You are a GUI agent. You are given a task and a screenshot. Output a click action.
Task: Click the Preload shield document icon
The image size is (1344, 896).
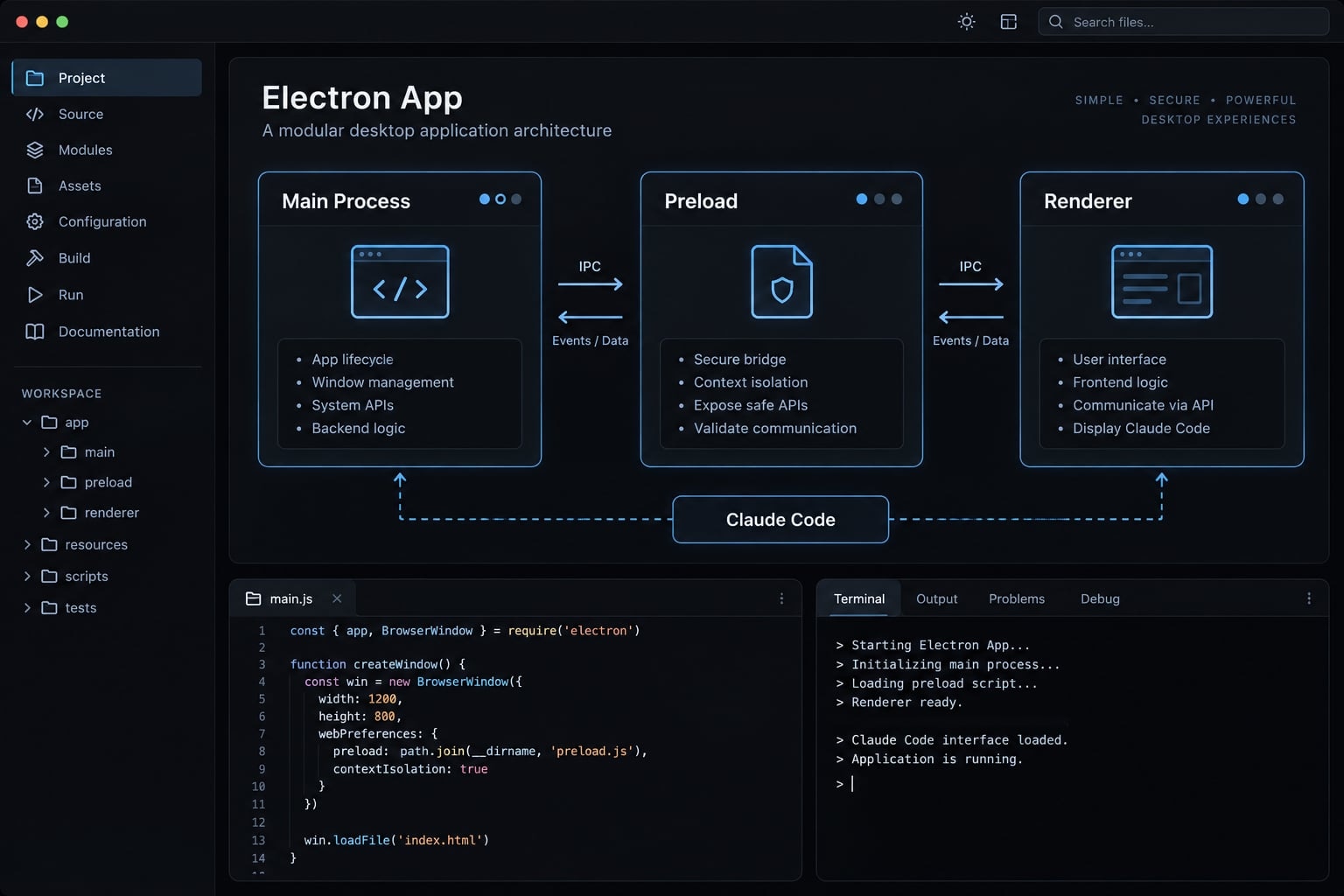(781, 282)
